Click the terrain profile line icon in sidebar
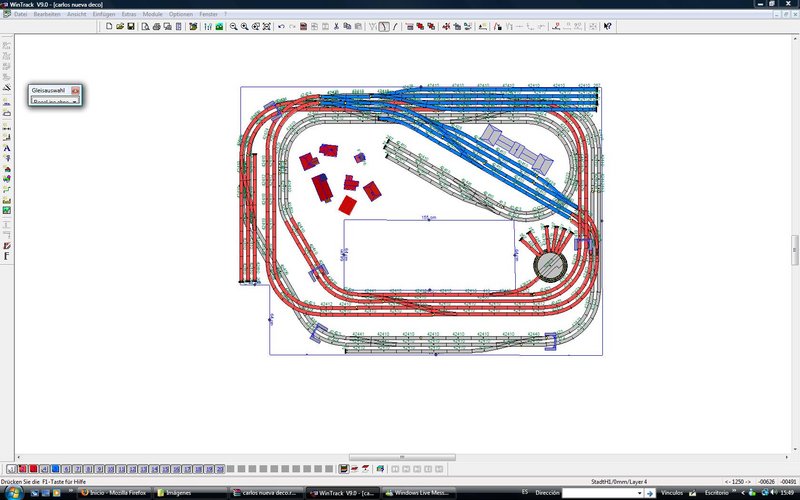 click(7, 189)
